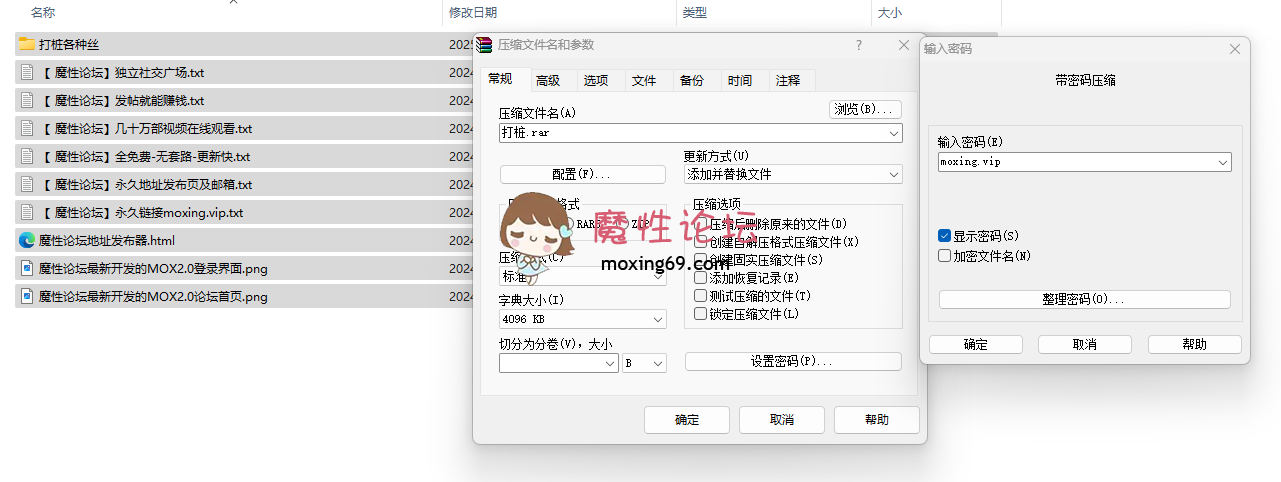
Task: Switch to the 高级 tab
Action: 548,81
